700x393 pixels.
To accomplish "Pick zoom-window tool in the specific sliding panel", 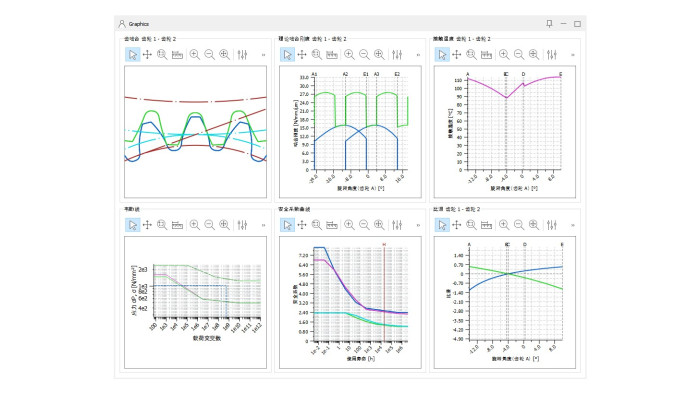I will click(x=471, y=225).
